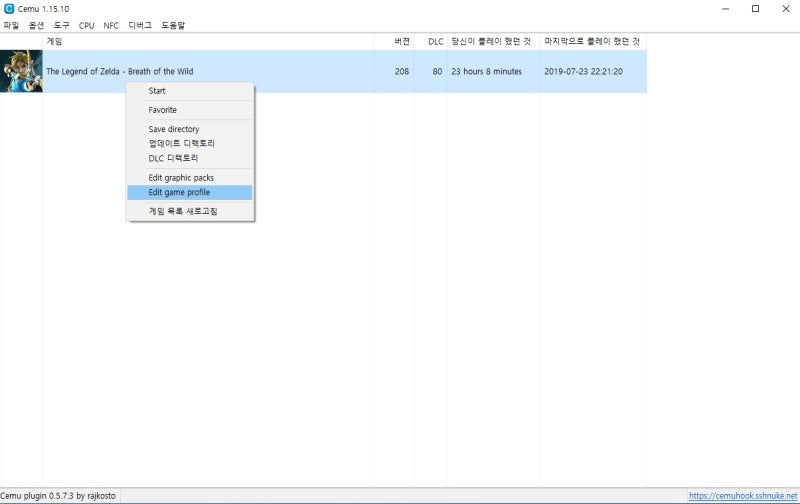800x504 pixels.
Task: Sort by the DLC column header
Action: point(430,41)
